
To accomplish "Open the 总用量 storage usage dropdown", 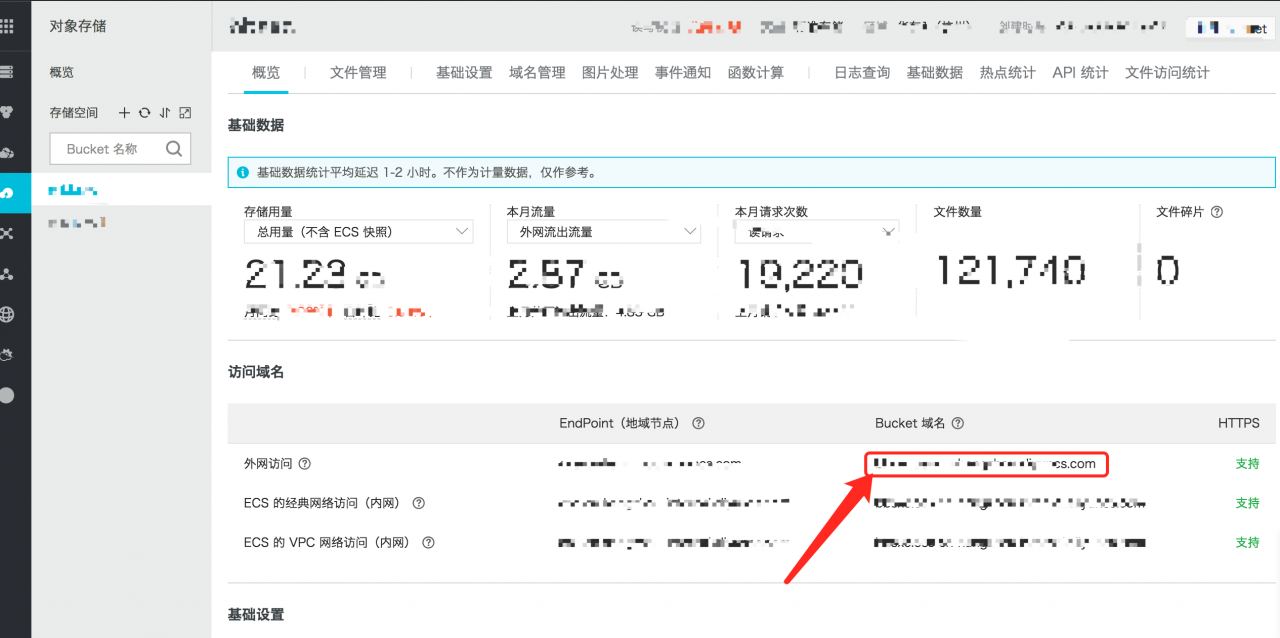I will (x=358, y=232).
